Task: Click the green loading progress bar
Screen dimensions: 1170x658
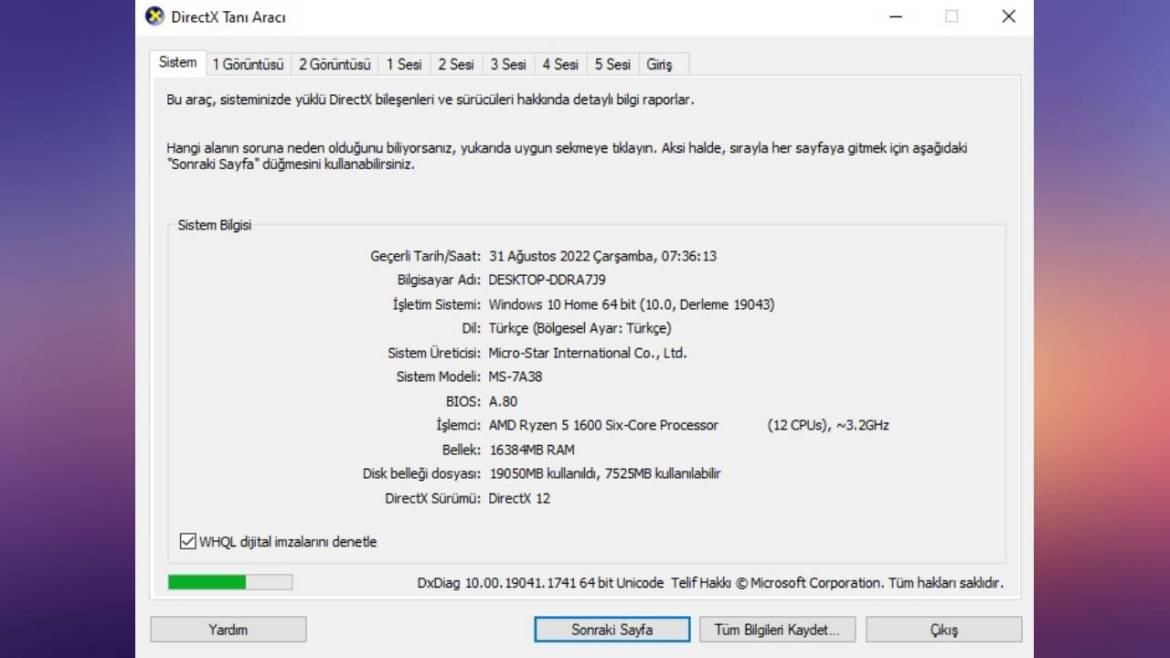Action: (x=230, y=582)
